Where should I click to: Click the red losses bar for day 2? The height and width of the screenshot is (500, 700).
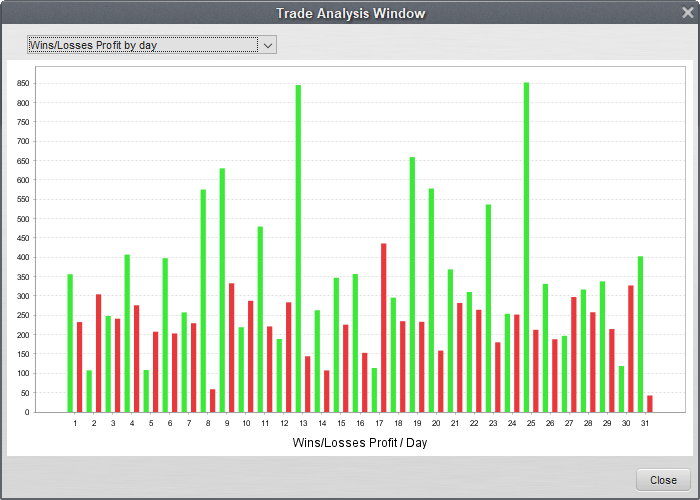pyautogui.click(x=98, y=353)
